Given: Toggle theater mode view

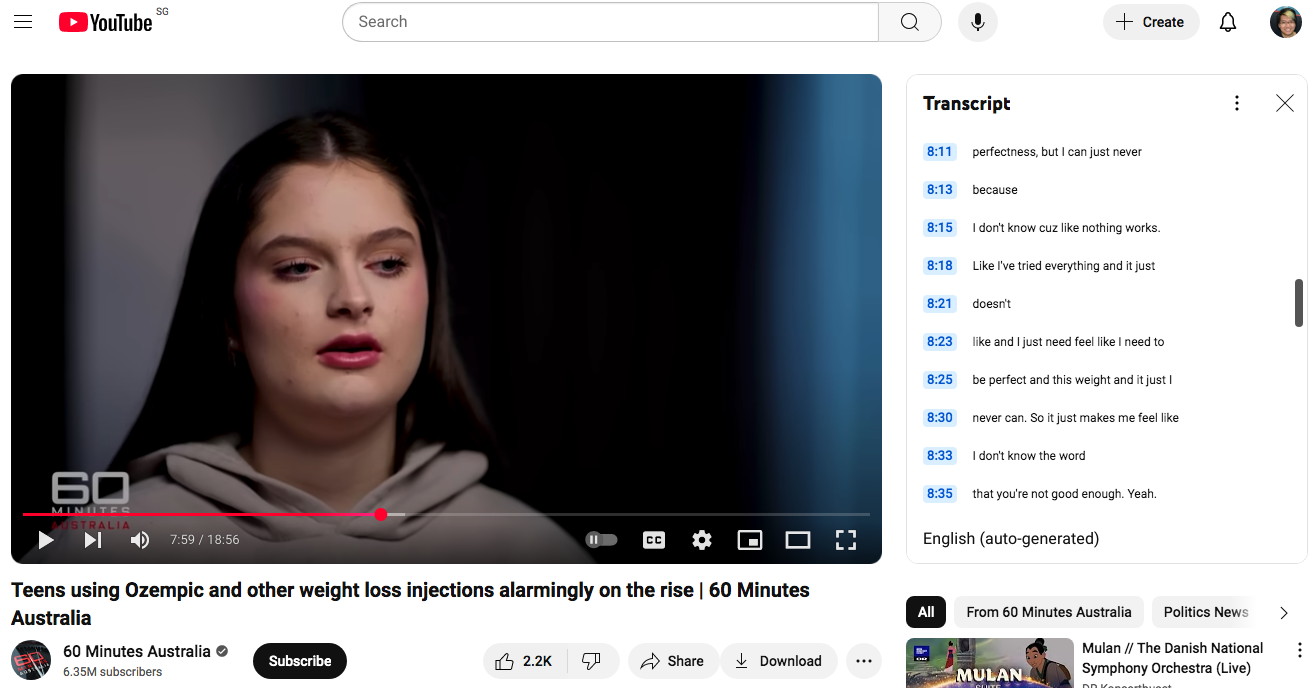Looking at the screenshot, I should tap(798, 540).
